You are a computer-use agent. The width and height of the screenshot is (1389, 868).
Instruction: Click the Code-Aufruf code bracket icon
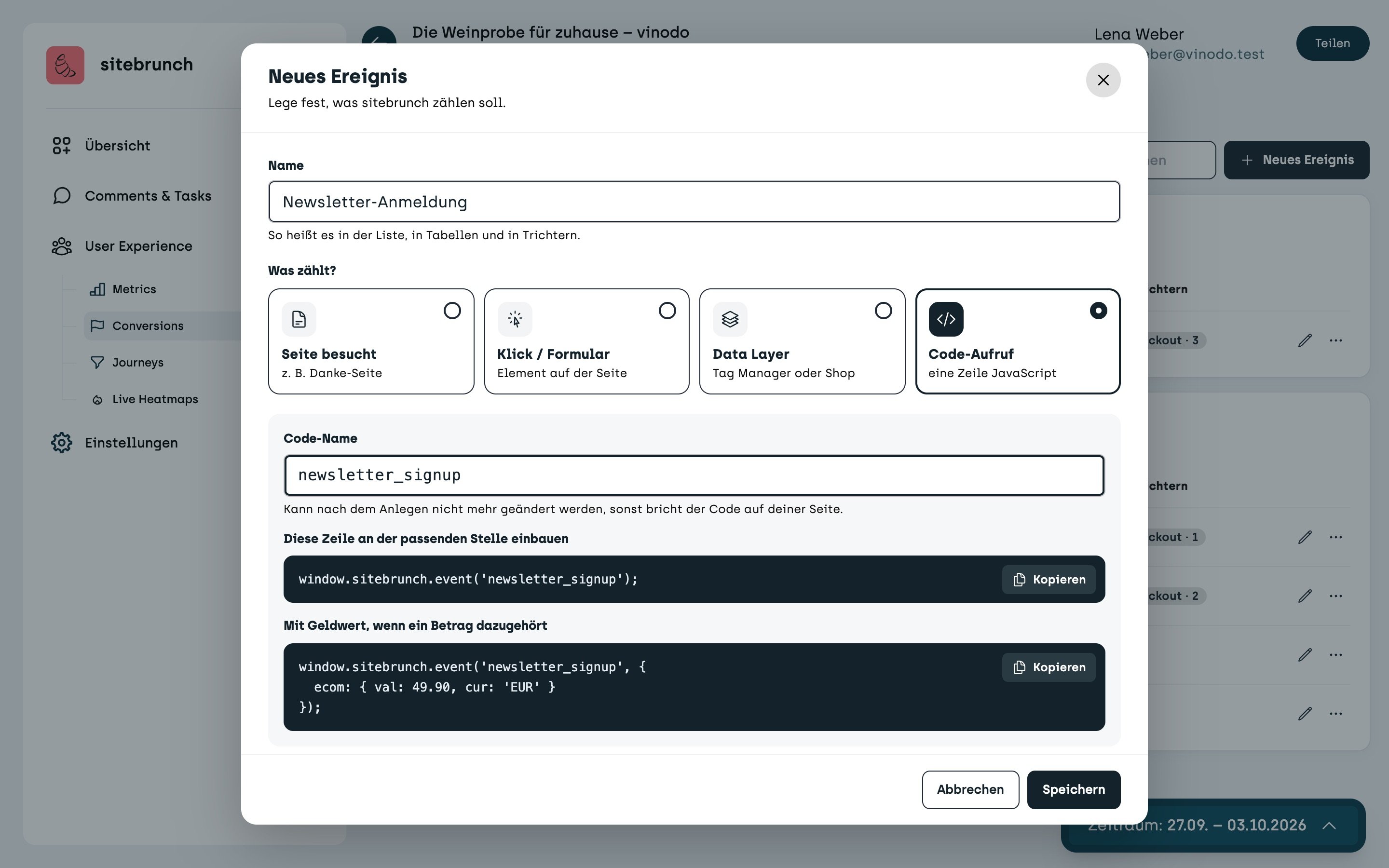[946, 319]
